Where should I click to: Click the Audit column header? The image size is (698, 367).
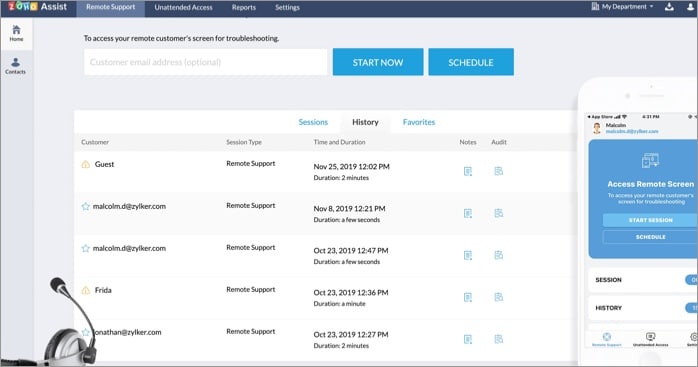[x=499, y=142]
